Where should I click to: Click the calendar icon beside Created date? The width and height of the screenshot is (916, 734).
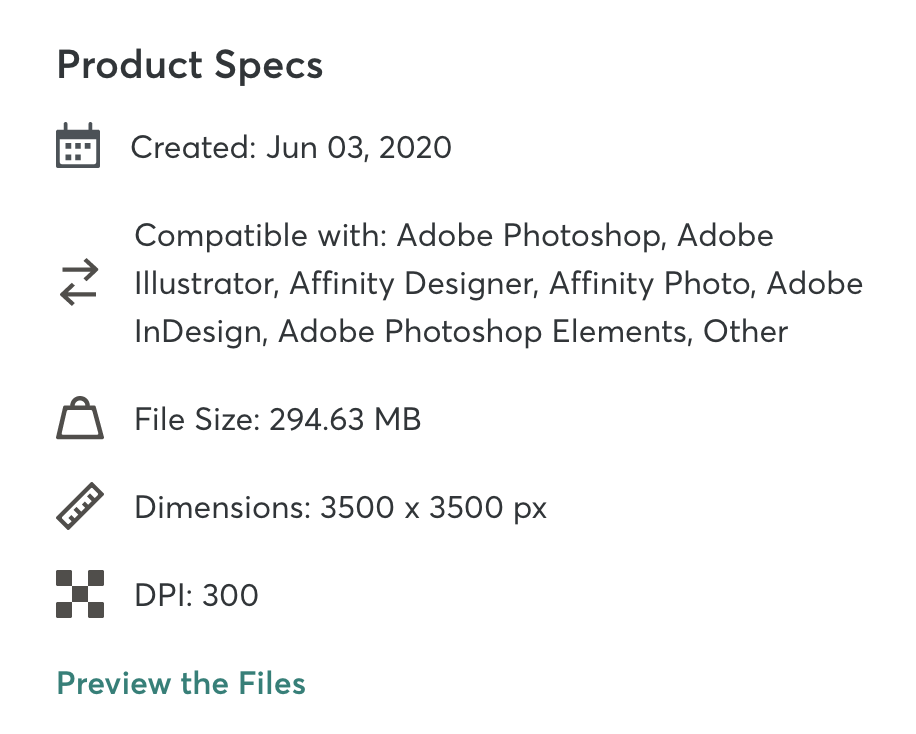coord(78,146)
